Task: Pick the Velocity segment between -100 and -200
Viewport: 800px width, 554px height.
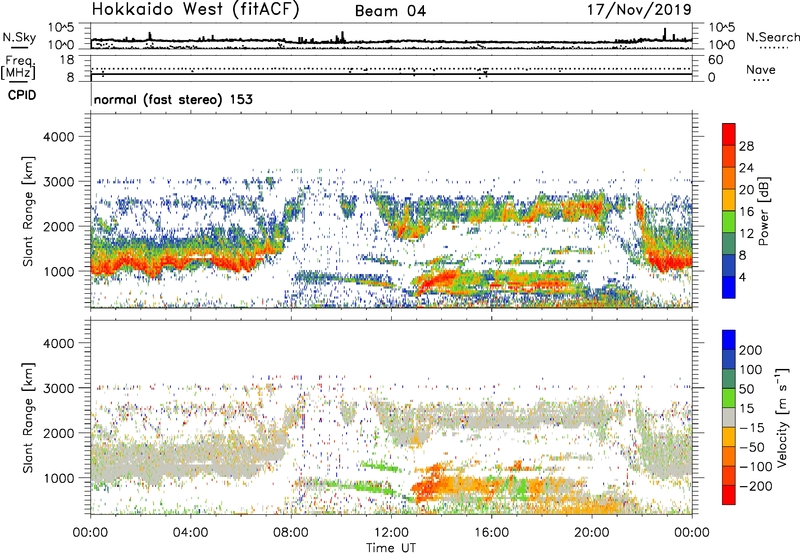Action: 729,475
